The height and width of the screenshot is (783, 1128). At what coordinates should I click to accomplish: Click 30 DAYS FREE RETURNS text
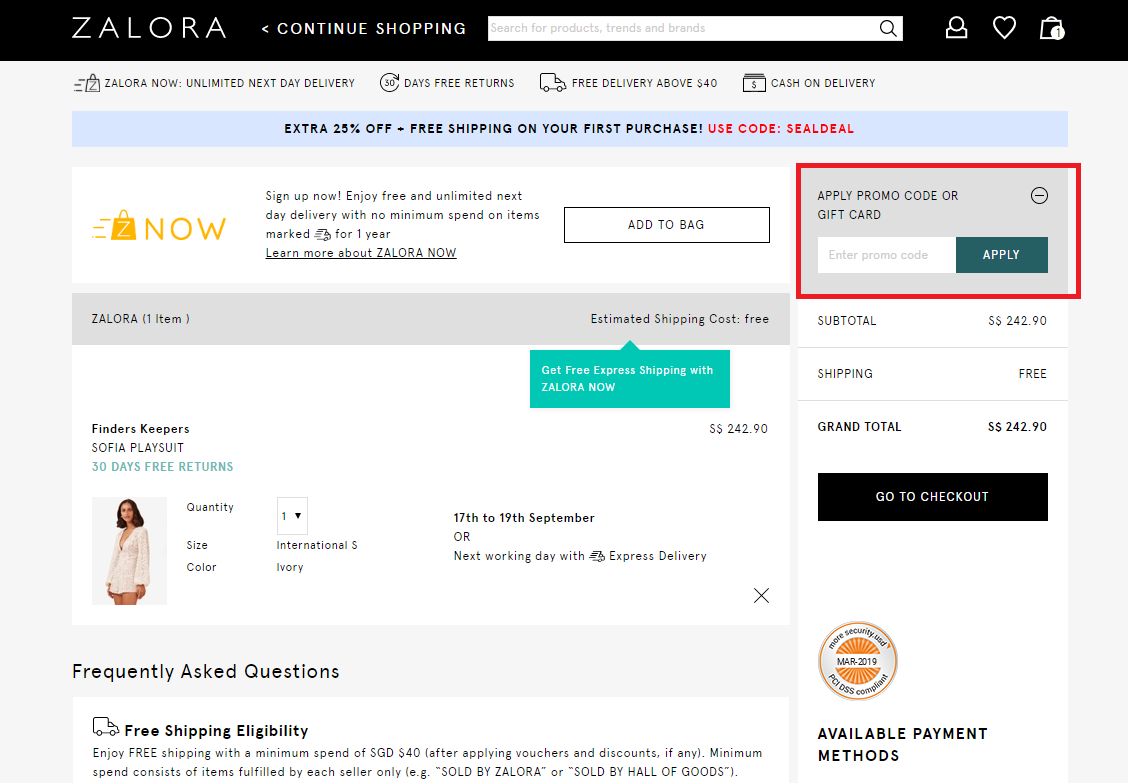point(163,466)
